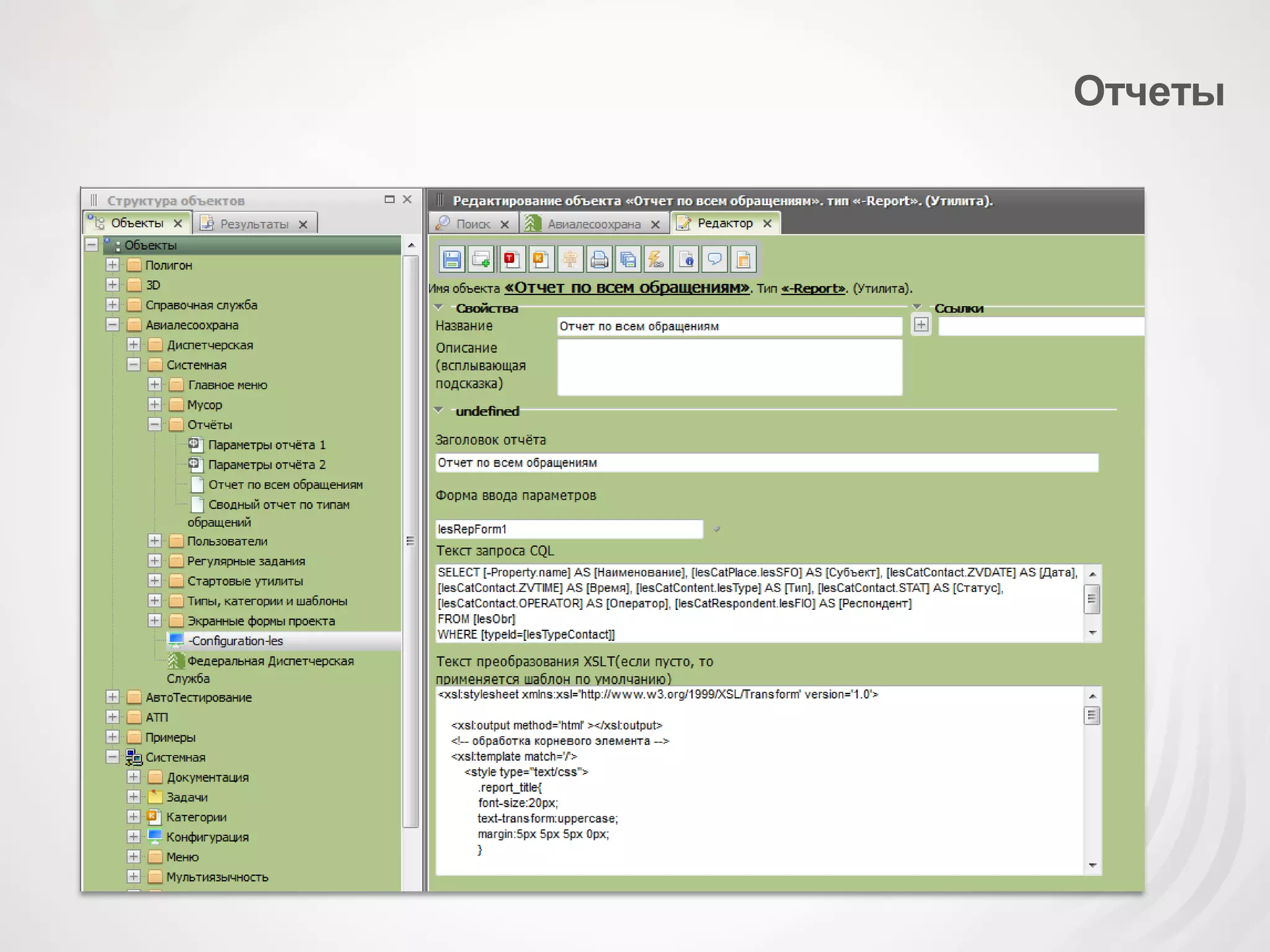Screen dimensions: 1270x952
Task: Click the plus button next to Ссылки field
Action: pos(921,325)
